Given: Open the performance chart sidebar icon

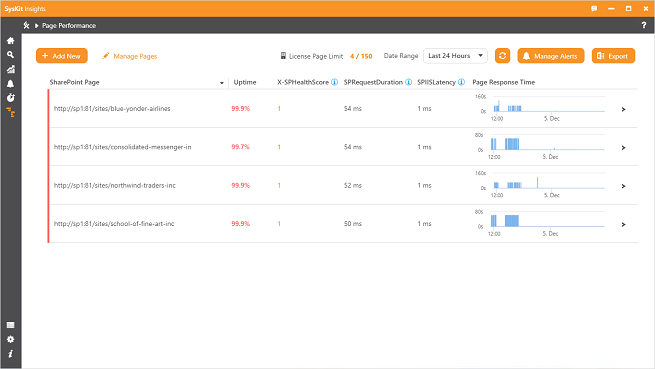Looking at the screenshot, I should pos(10,69).
